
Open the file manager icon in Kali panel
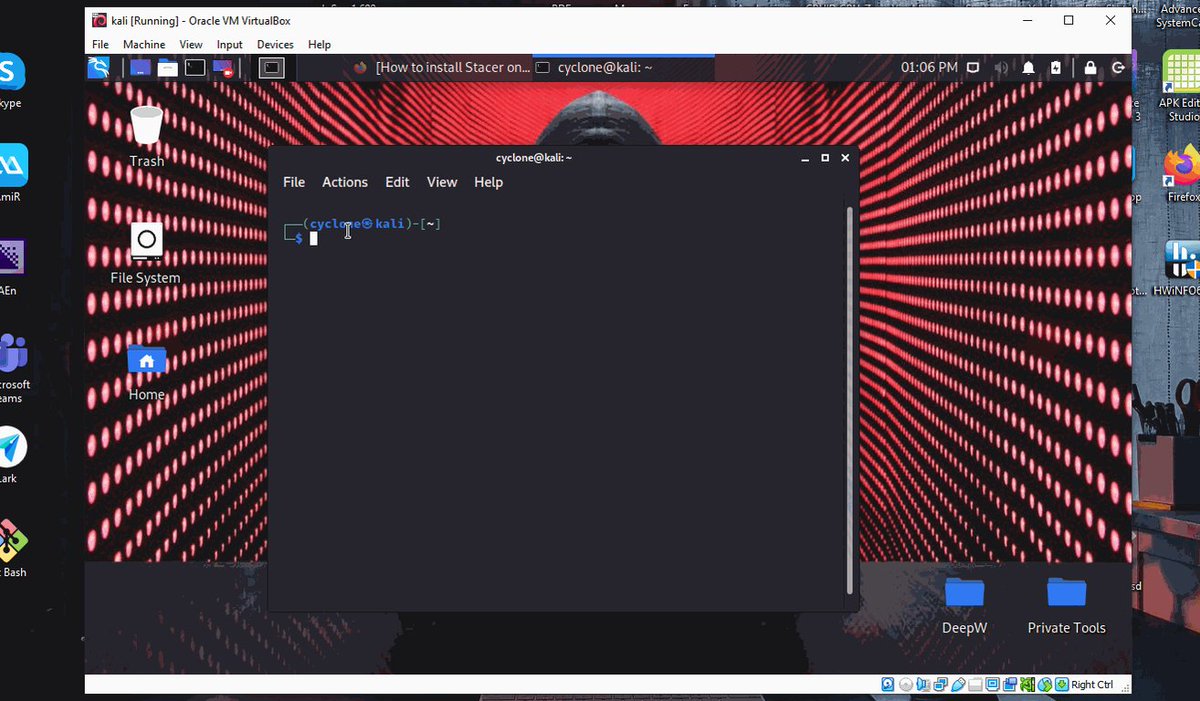pyautogui.click(x=167, y=67)
